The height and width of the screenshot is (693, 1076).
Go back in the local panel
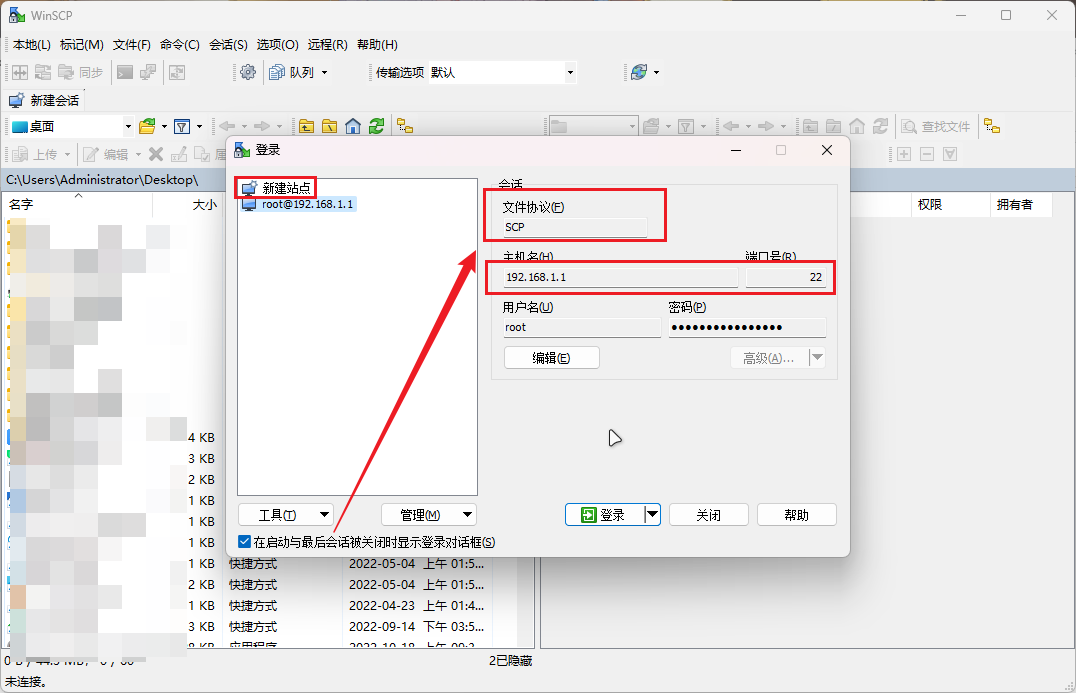227,126
